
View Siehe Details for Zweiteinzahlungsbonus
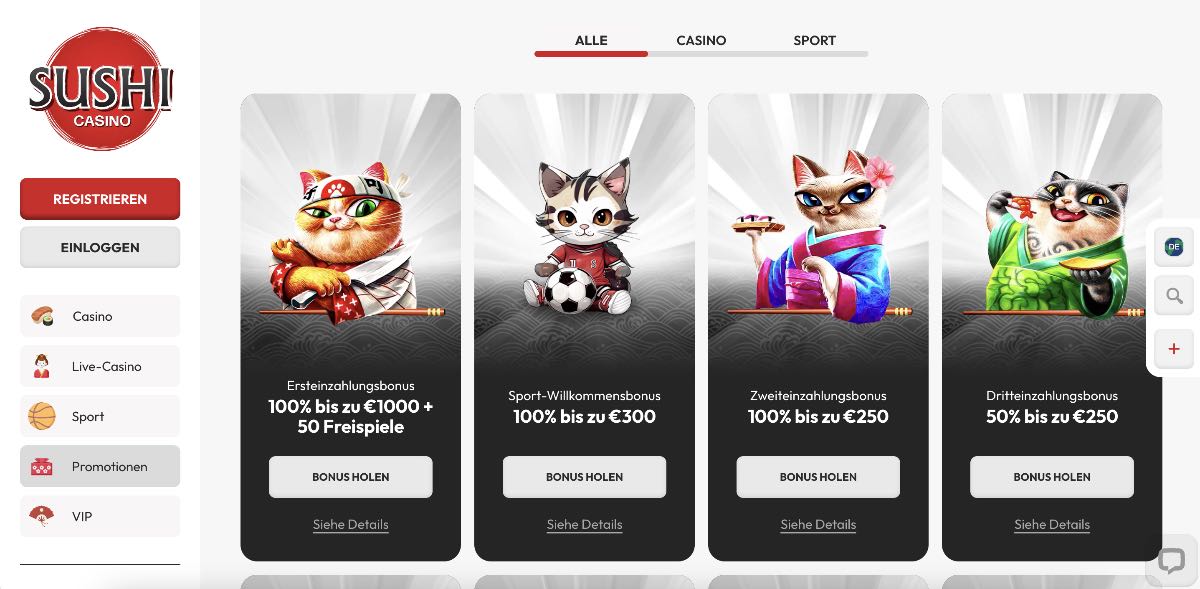pyautogui.click(x=818, y=525)
